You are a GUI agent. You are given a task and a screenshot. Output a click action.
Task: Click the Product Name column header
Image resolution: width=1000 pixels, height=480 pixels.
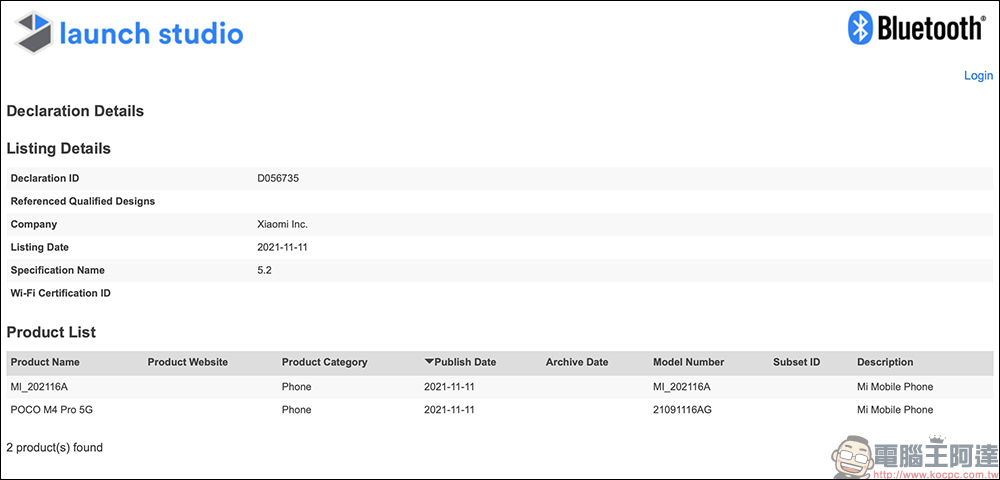[x=45, y=362]
